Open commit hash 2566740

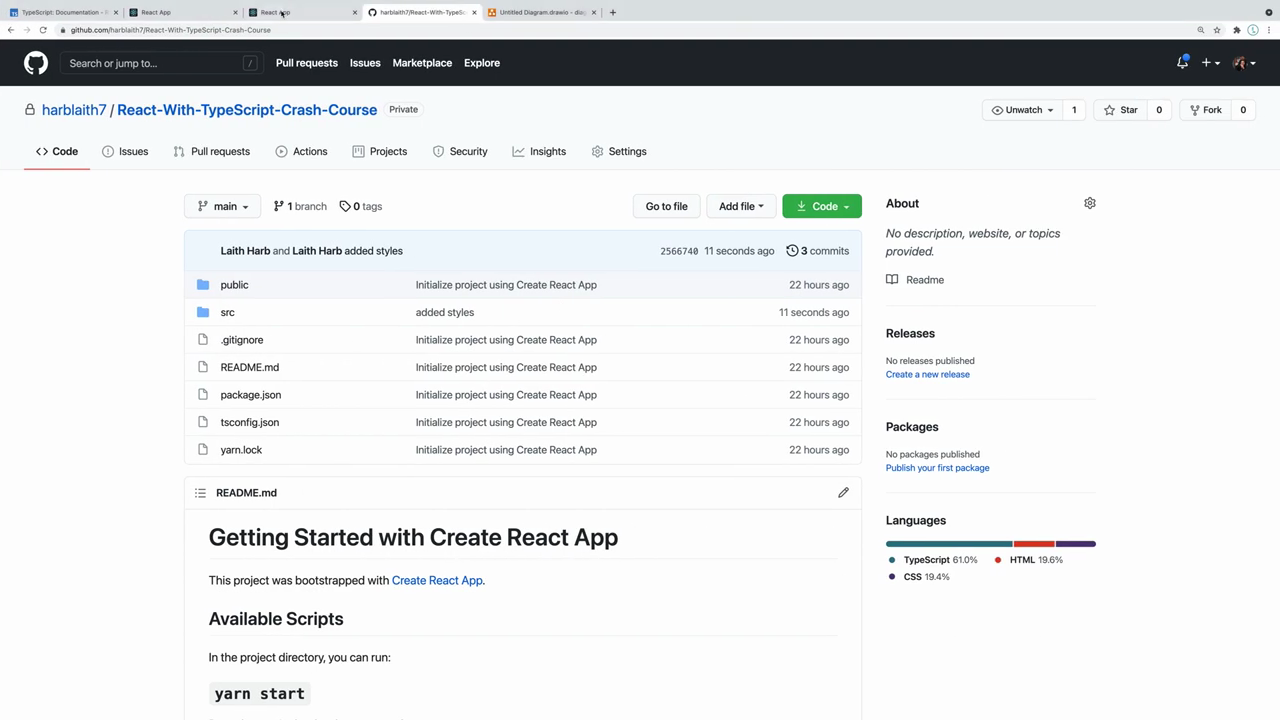pos(679,251)
